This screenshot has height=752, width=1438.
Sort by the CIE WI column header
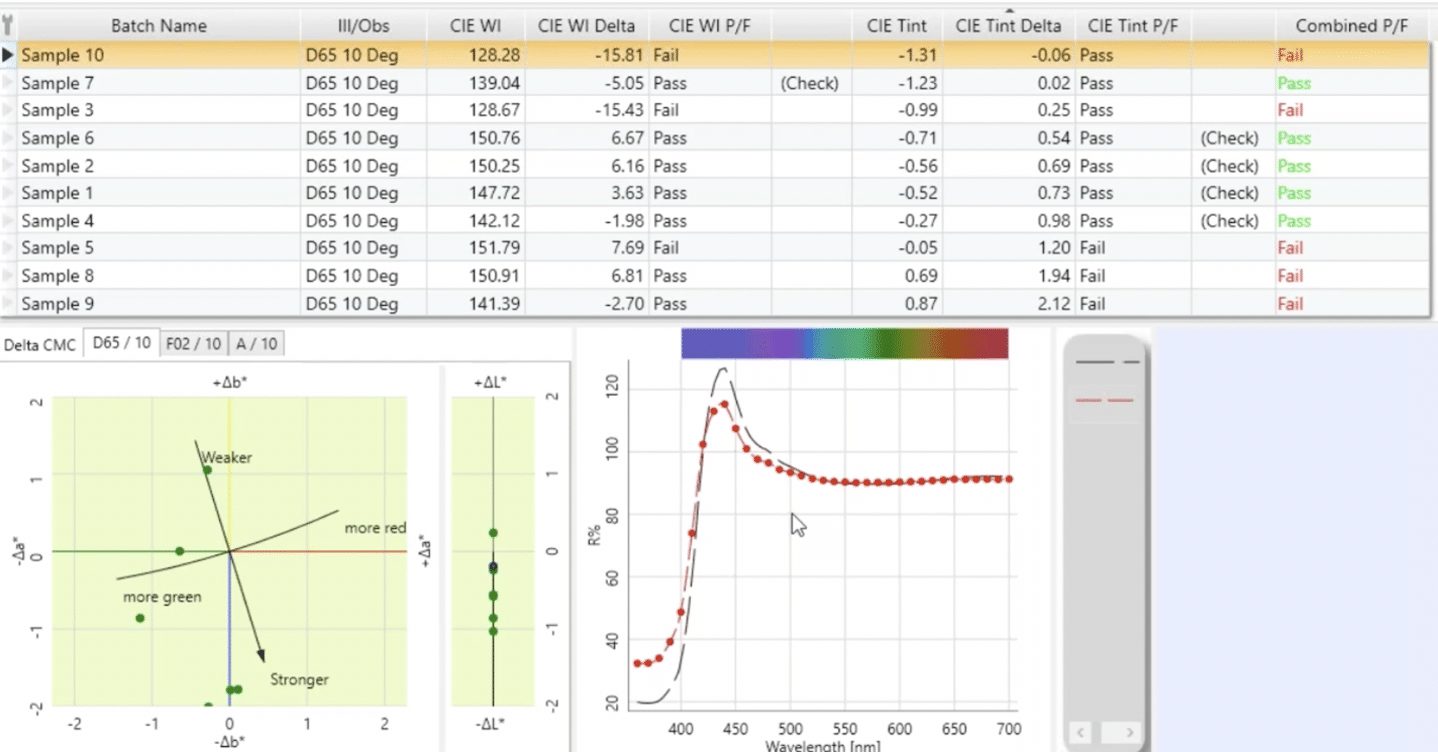[x=476, y=26]
